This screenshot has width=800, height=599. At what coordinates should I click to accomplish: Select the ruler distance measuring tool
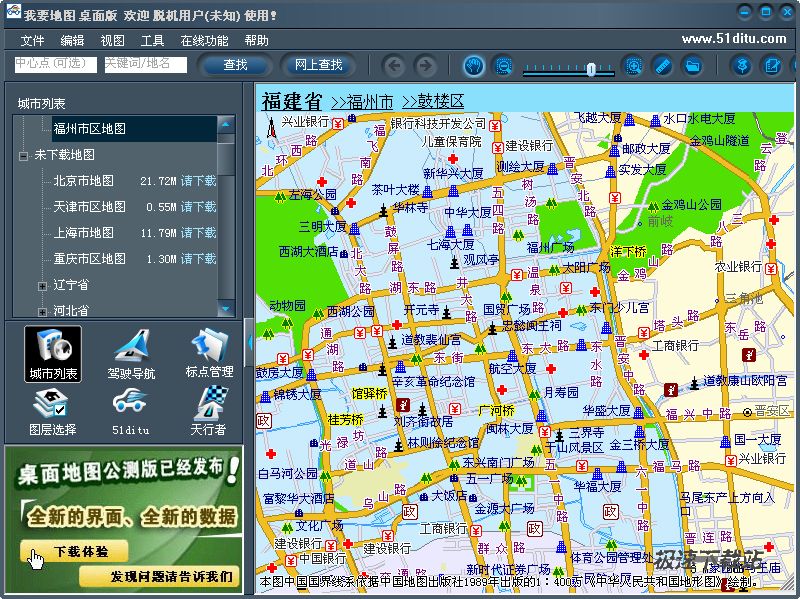(x=661, y=66)
